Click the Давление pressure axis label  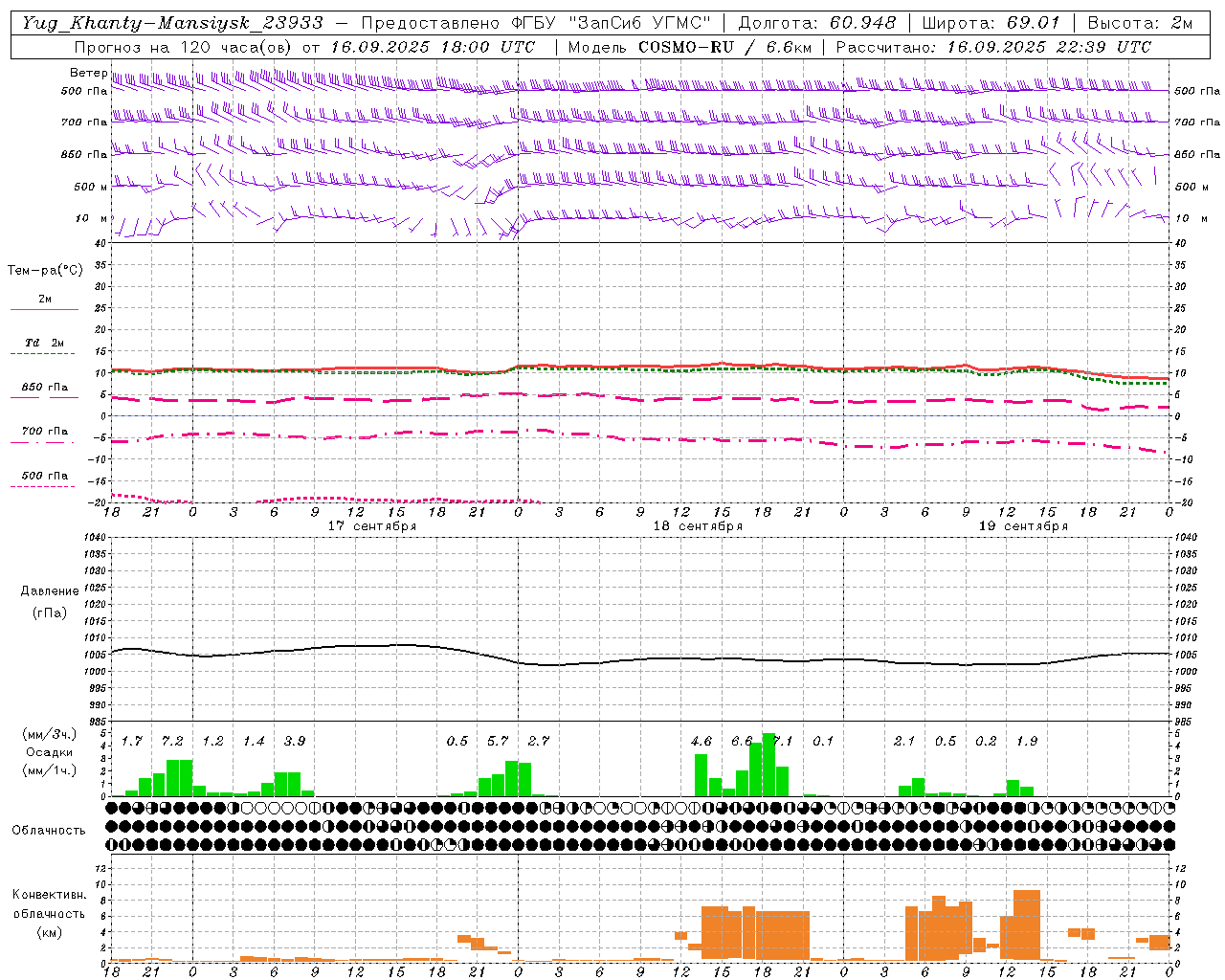pyautogui.click(x=50, y=591)
